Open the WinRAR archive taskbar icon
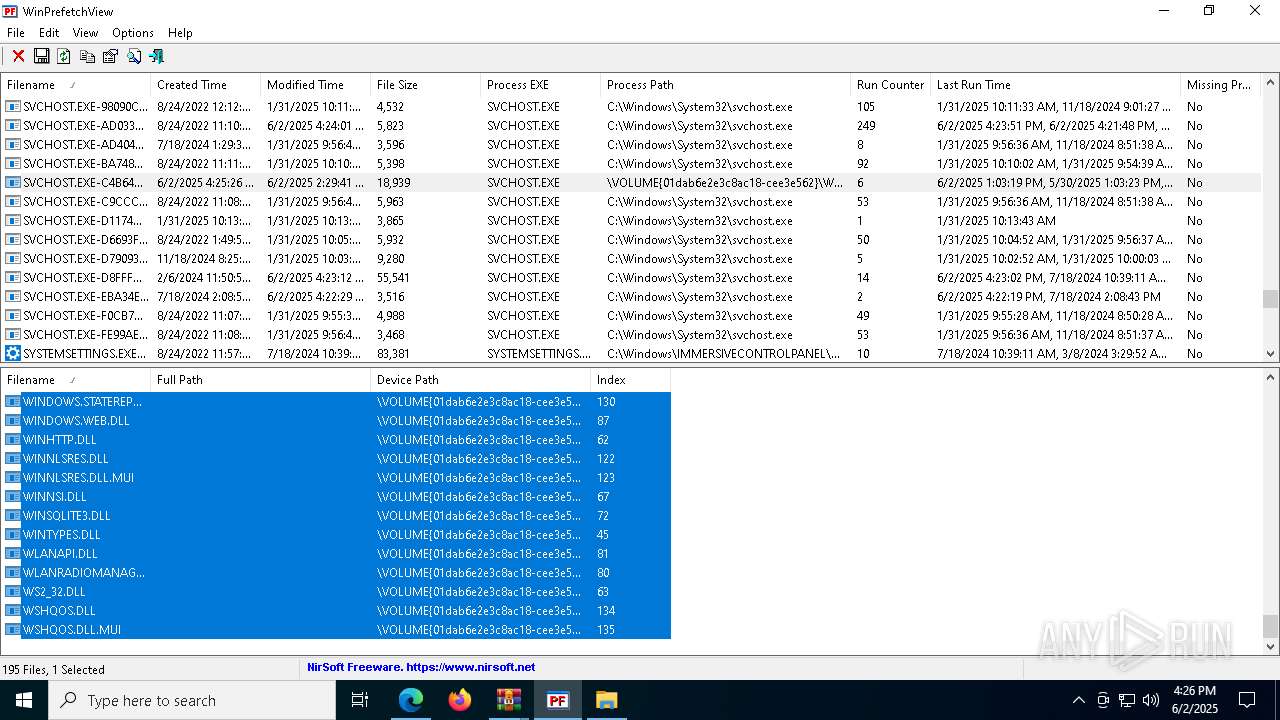The image size is (1280, 720). coord(509,700)
